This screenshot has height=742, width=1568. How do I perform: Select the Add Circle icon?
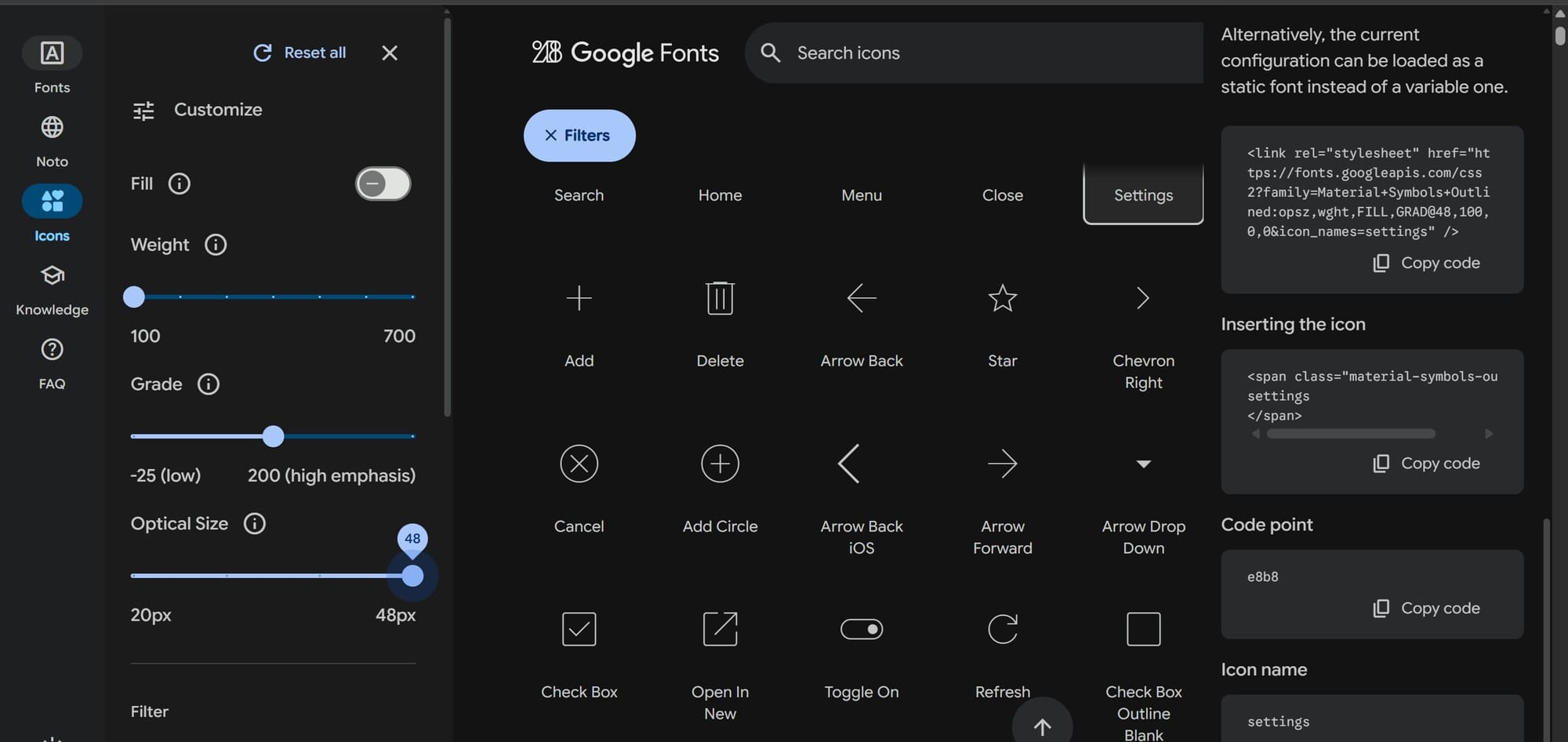click(x=720, y=464)
